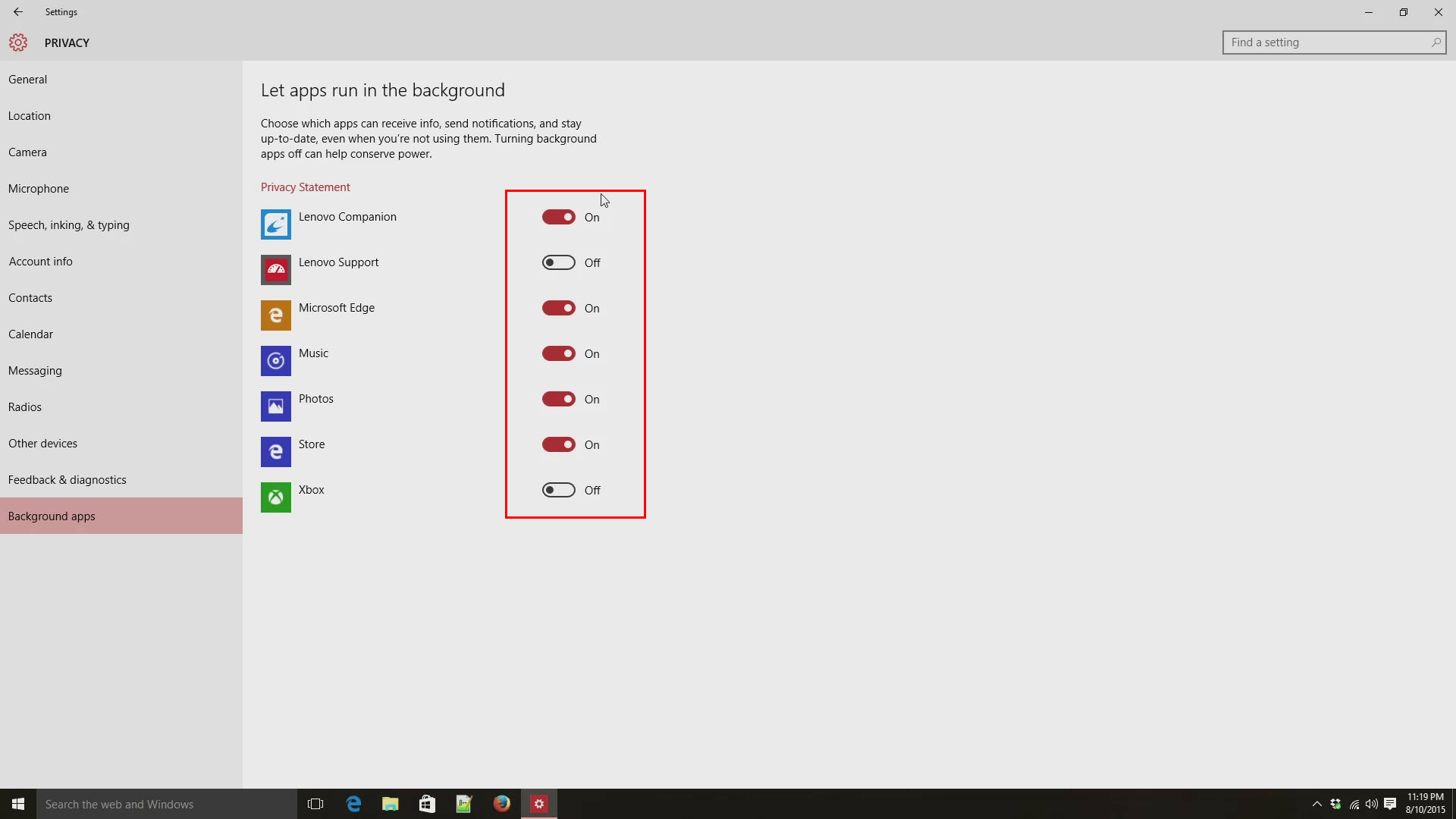The image size is (1456, 819).
Task: Open Task View from the taskbar
Action: tap(315, 804)
